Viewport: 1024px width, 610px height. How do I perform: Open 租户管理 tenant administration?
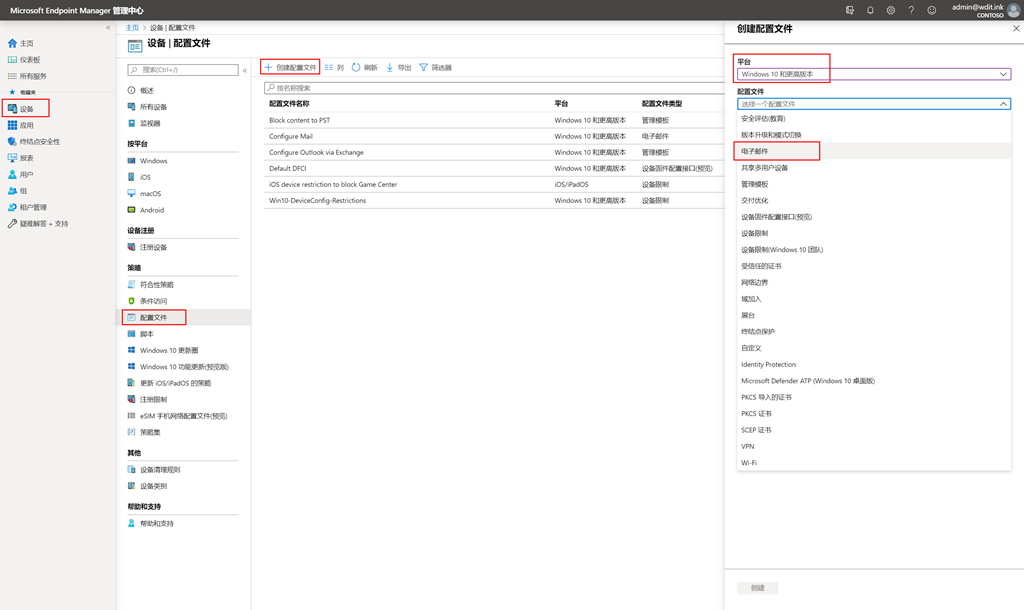click(x=33, y=207)
